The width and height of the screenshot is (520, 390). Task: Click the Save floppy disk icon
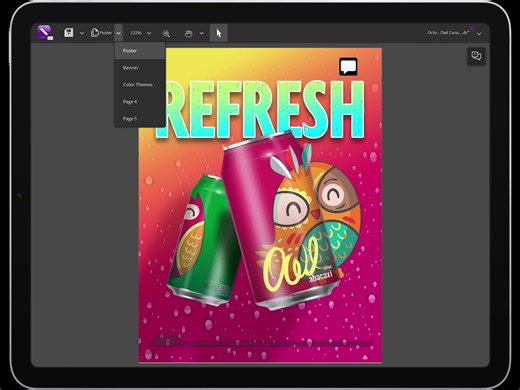pyautogui.click(x=69, y=33)
